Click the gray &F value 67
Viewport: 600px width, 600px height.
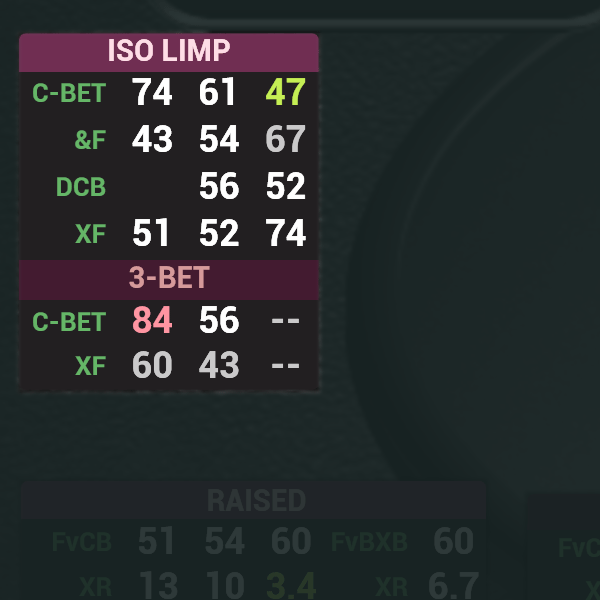(x=285, y=139)
